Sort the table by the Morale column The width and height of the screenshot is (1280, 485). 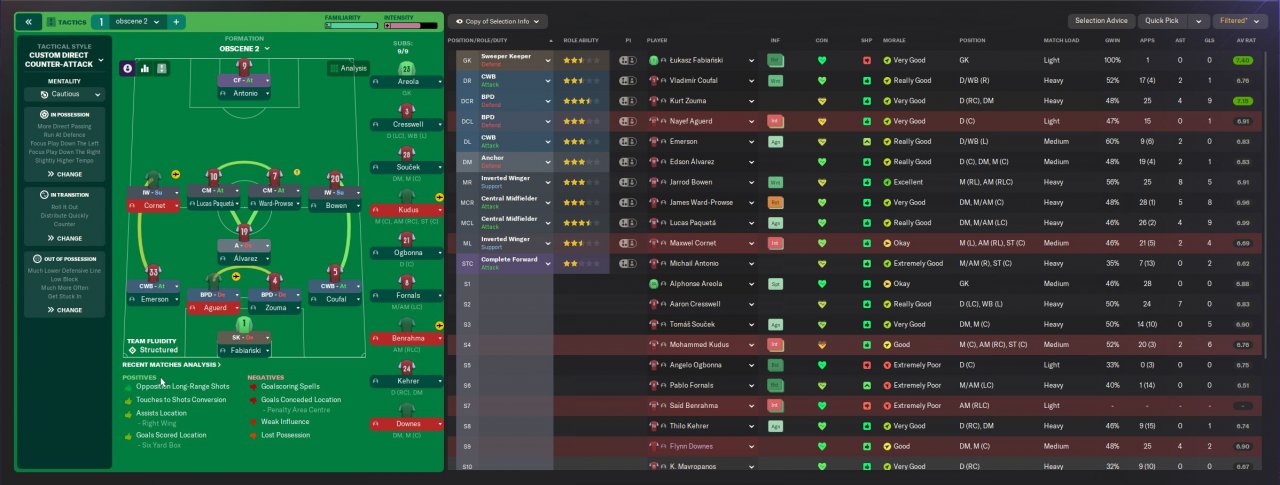pyautogui.click(x=893, y=40)
